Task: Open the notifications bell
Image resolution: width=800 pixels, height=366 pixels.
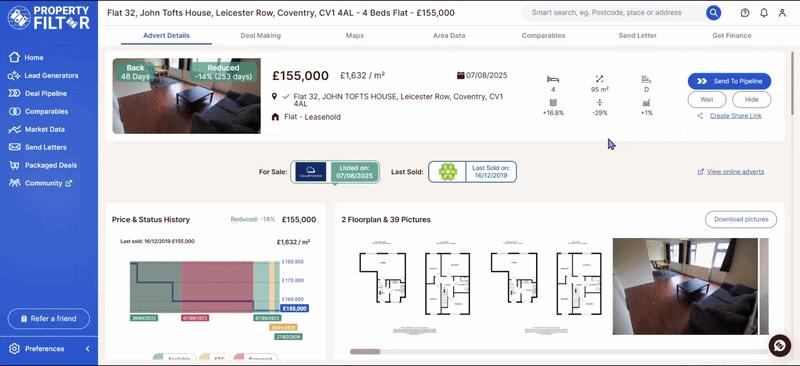Action: 764,13
